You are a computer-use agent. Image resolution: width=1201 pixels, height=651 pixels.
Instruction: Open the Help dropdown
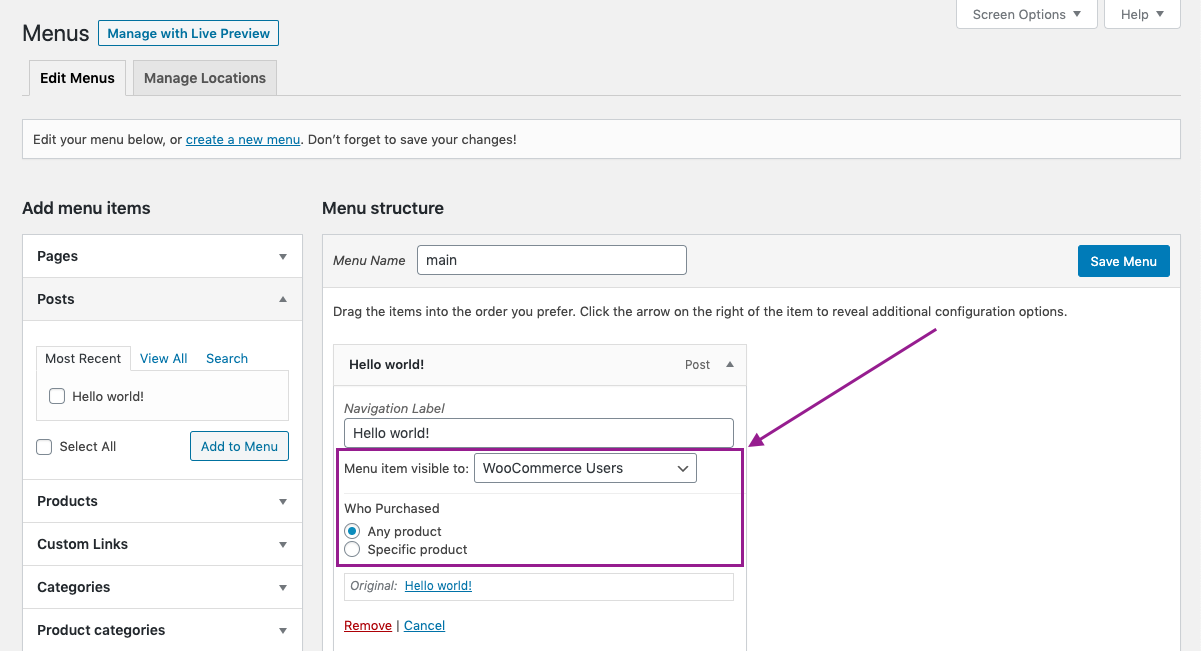point(1142,14)
